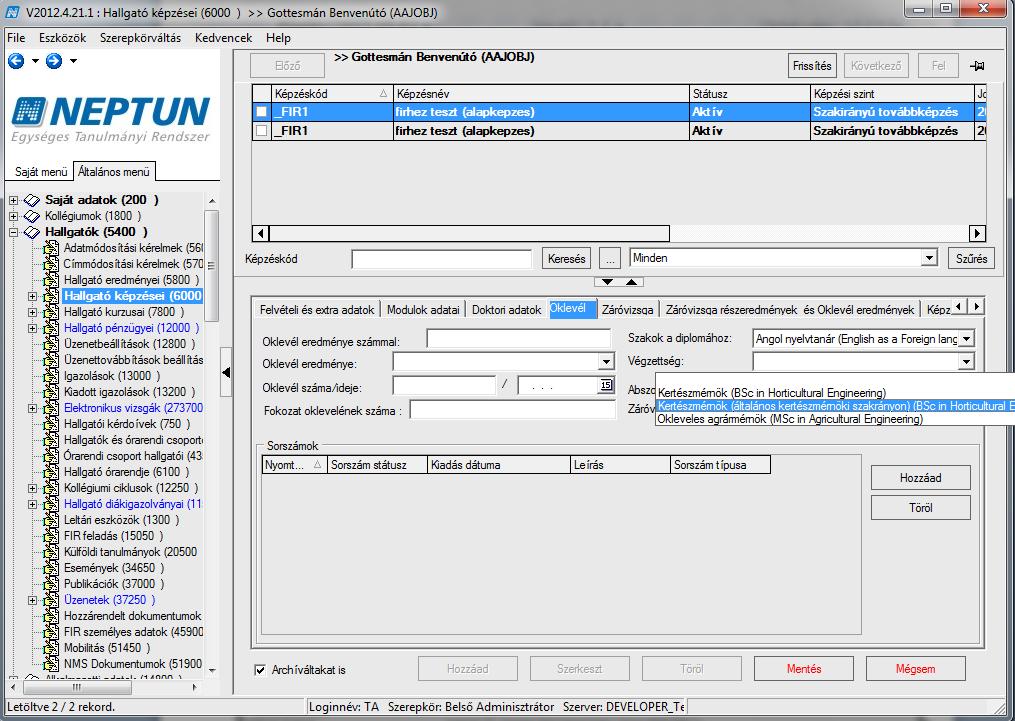
Task: Click the down triangle splitter button
Action: 607,282
